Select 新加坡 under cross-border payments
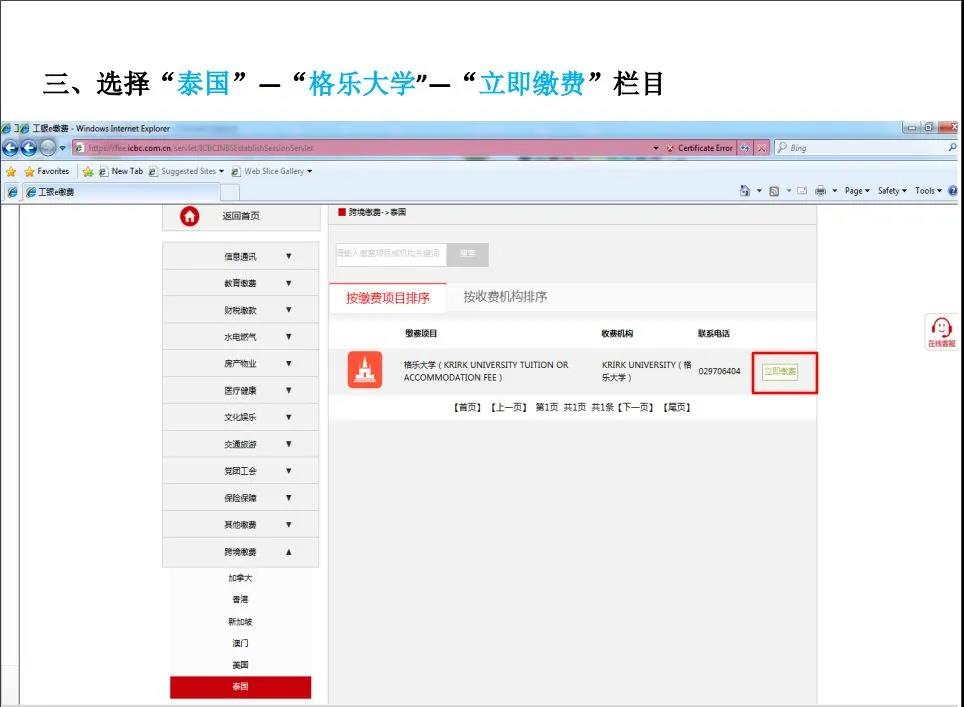The height and width of the screenshot is (707, 964). (240, 622)
